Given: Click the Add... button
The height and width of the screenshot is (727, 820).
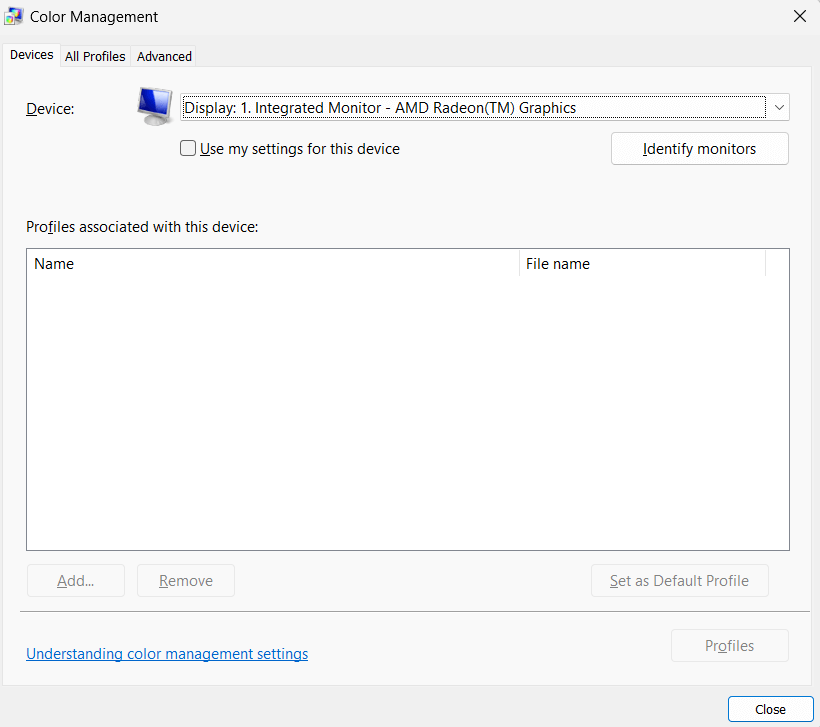Looking at the screenshot, I should coord(75,581).
